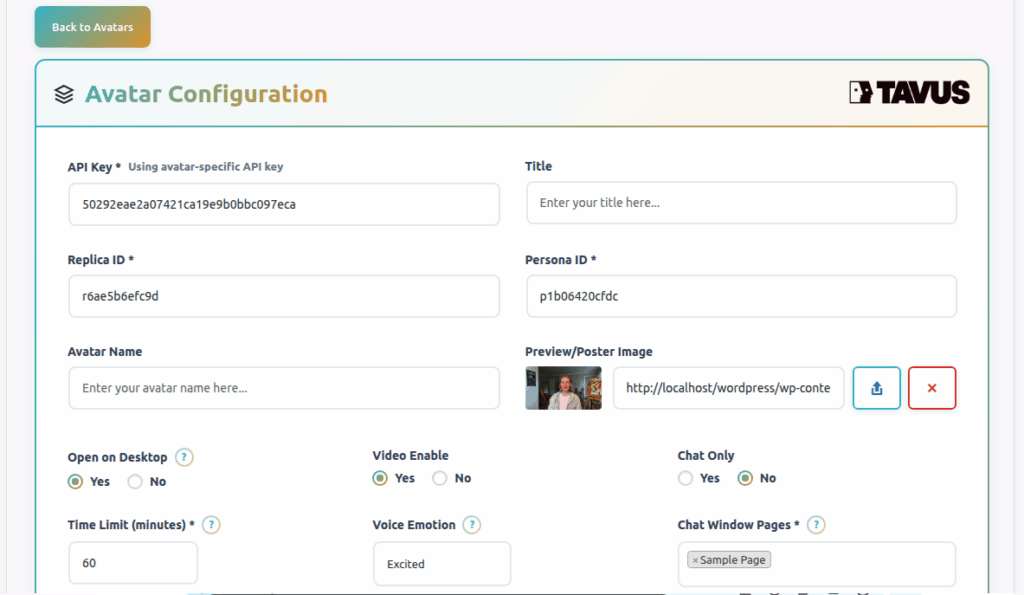Viewport: 1024px width, 595px height.
Task: Click the Avatar Name input field
Action: coord(283,388)
